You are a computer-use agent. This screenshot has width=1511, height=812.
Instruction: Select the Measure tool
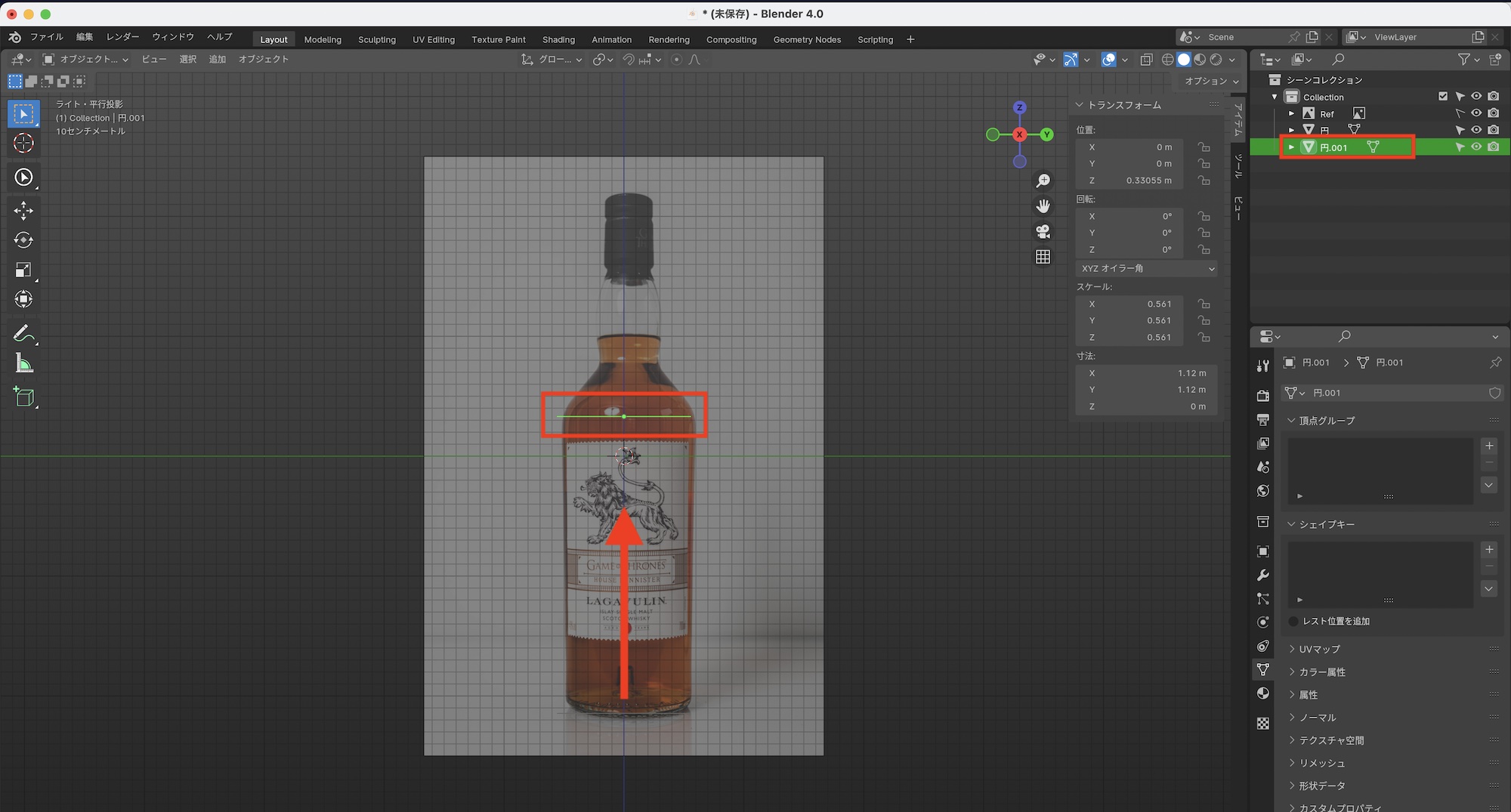23,364
